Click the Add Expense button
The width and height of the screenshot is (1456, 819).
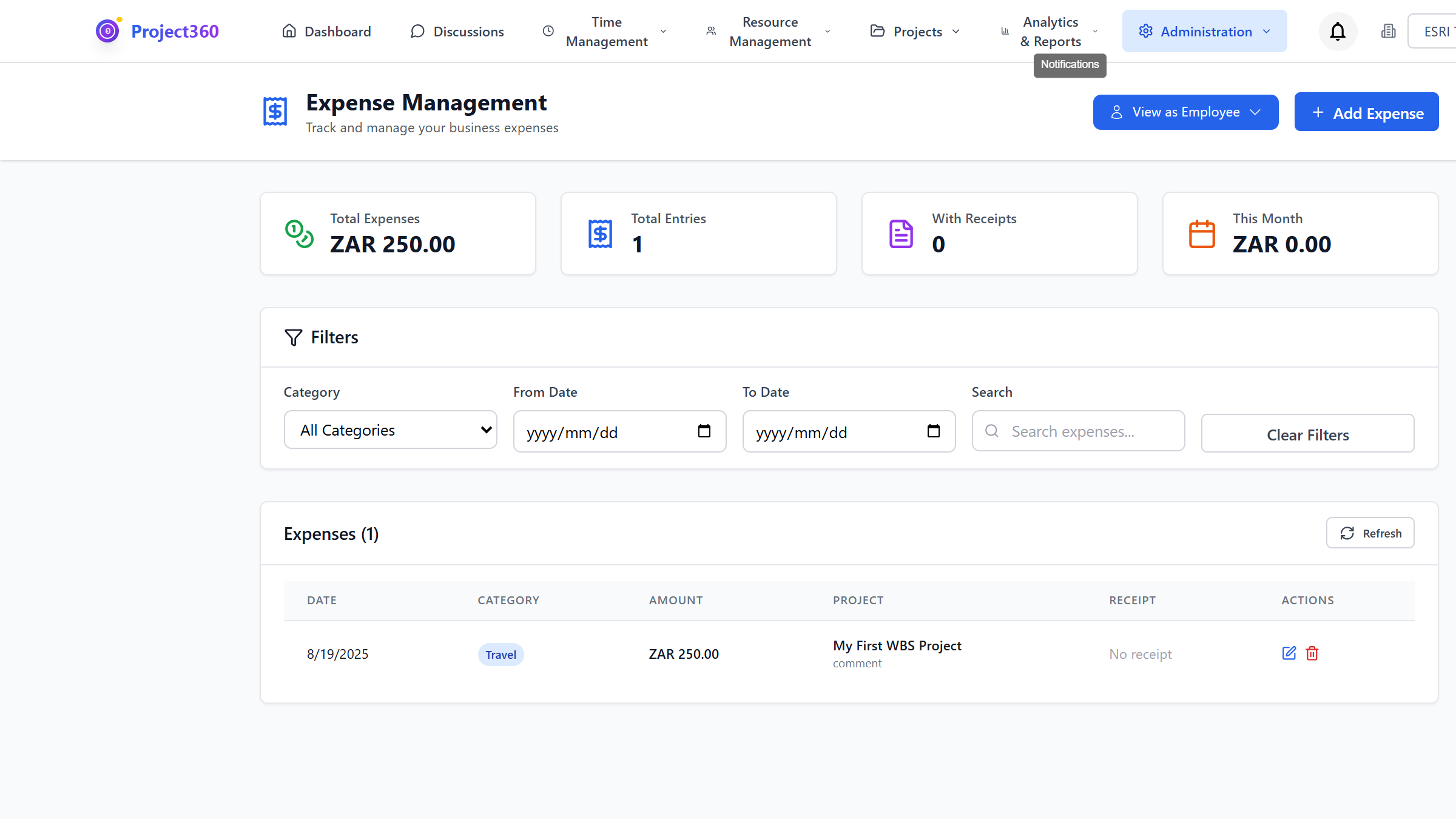coord(1366,112)
